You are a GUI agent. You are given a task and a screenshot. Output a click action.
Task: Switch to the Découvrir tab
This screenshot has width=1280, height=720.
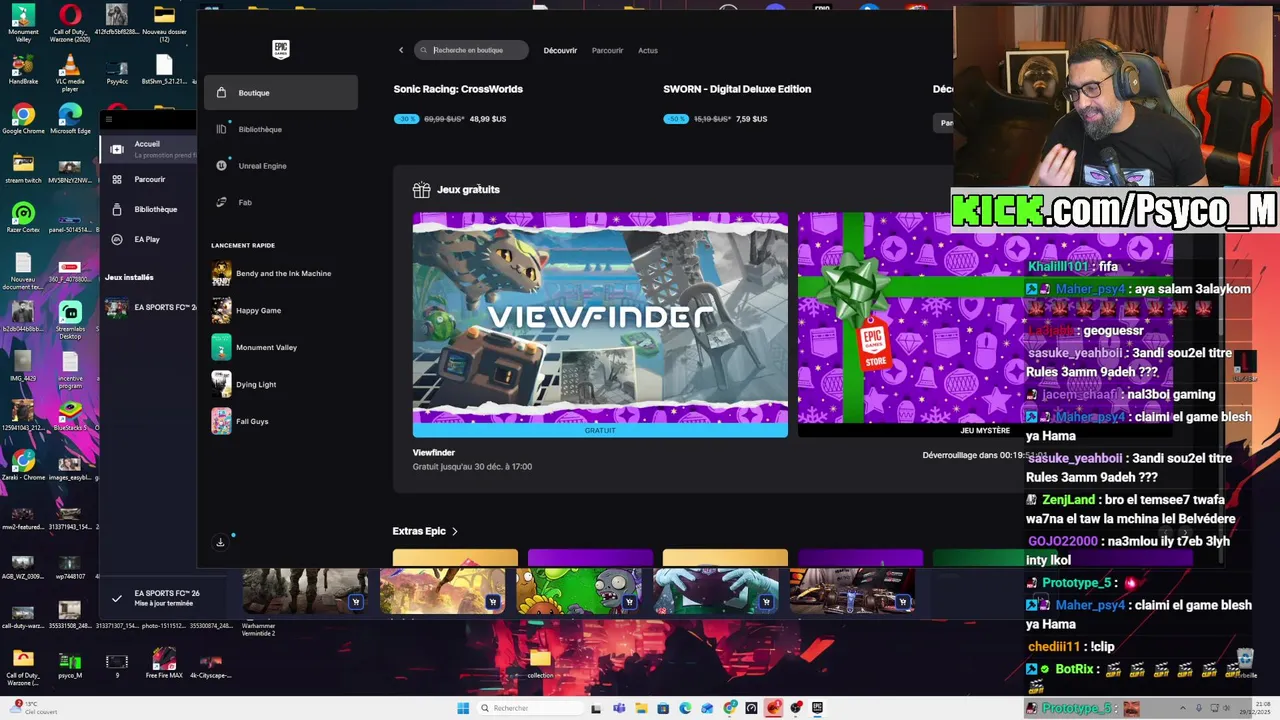pyautogui.click(x=560, y=50)
